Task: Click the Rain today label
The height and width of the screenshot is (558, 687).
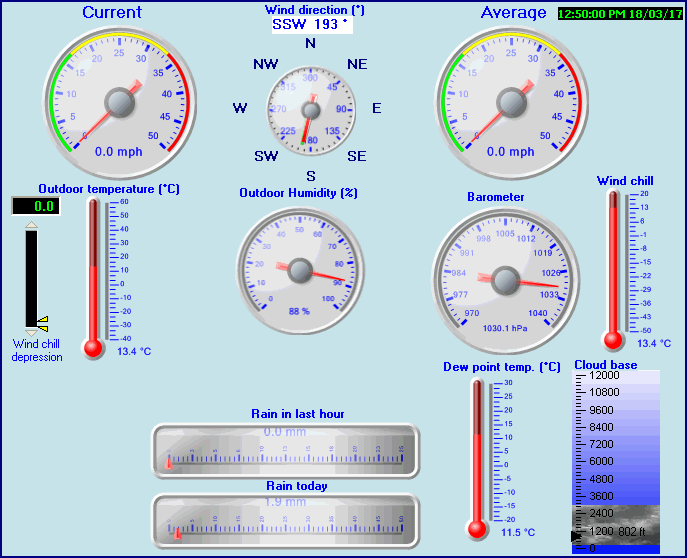Action: coord(297,486)
